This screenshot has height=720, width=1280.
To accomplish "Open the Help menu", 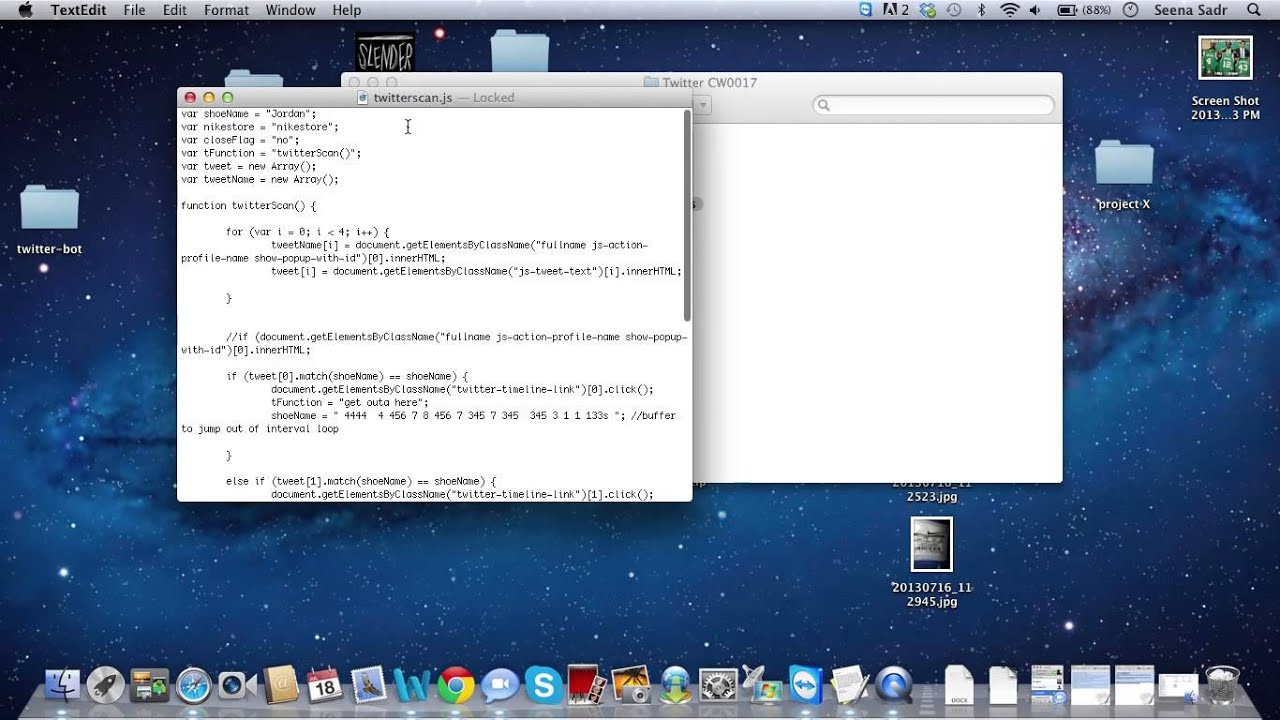I will point(347,10).
